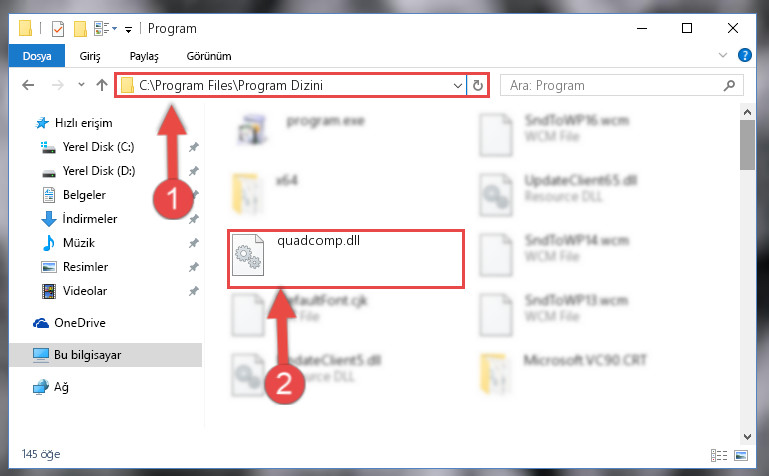Click the Back navigation arrow

coord(28,85)
